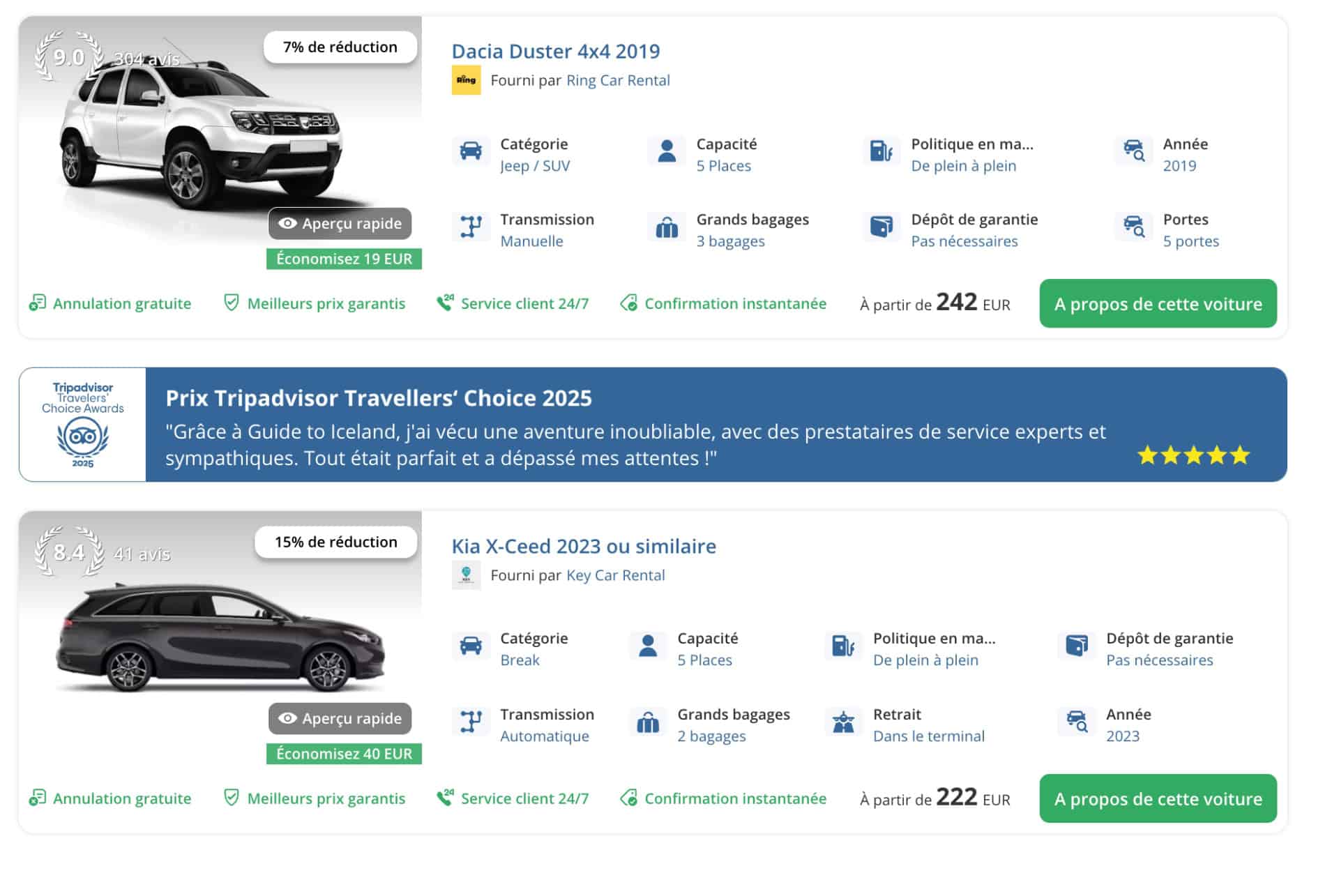Screen dimensions: 1339x896
Task: Click the Dacia Duster fuel policy pump icon
Action: (881, 151)
